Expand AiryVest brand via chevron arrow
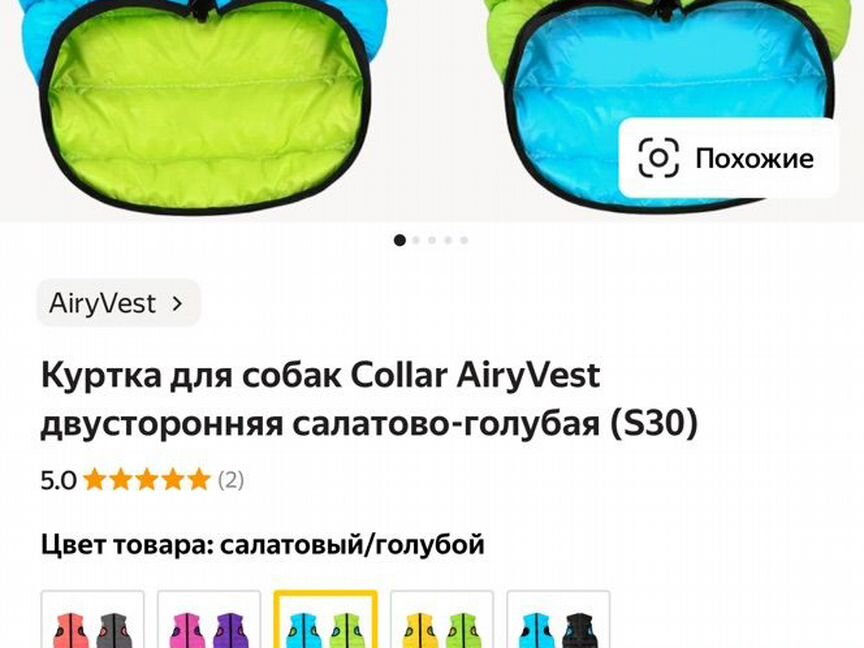Screen dimensions: 864x648 pos(177,303)
